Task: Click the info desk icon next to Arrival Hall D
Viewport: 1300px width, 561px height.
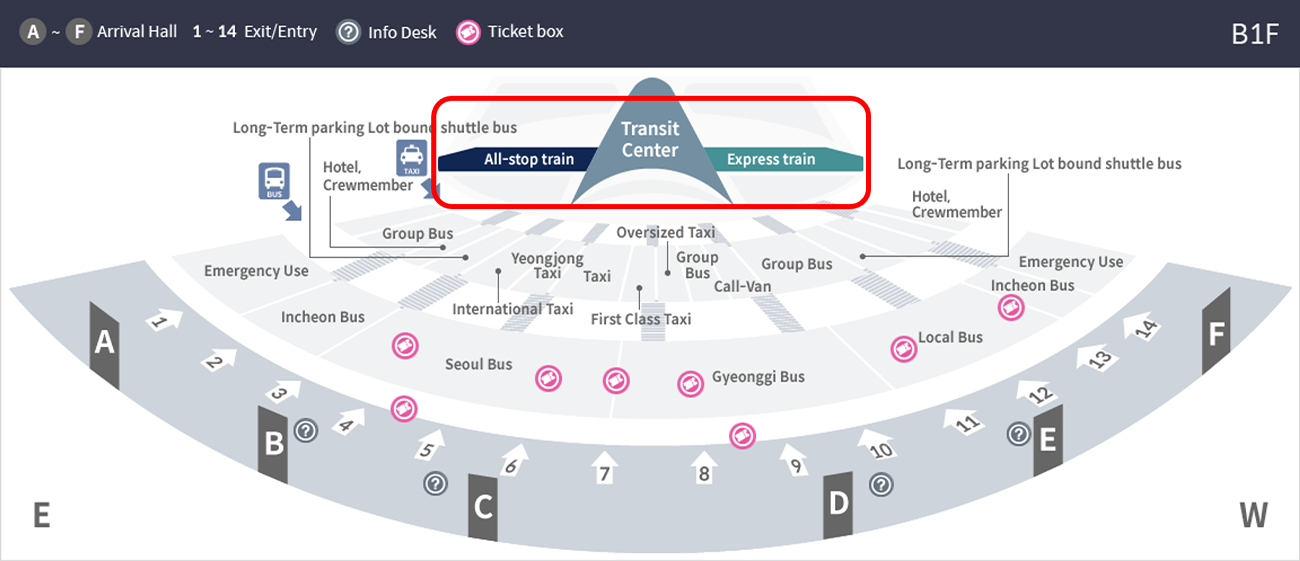Action: (880, 485)
